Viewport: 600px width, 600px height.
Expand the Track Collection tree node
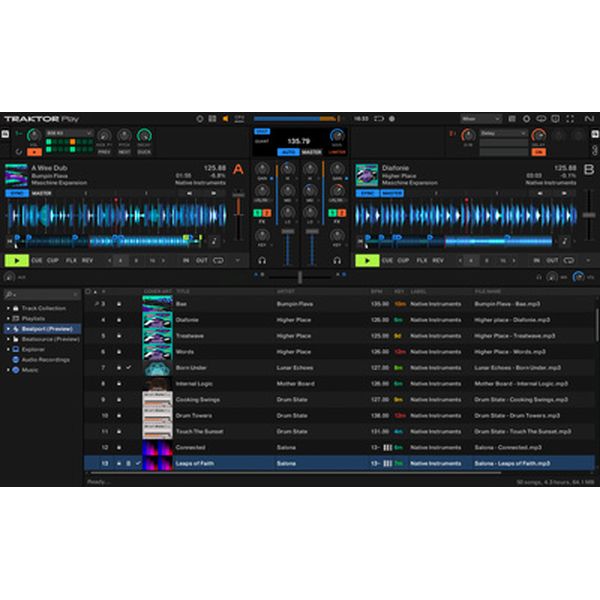pyautogui.click(x=7, y=307)
